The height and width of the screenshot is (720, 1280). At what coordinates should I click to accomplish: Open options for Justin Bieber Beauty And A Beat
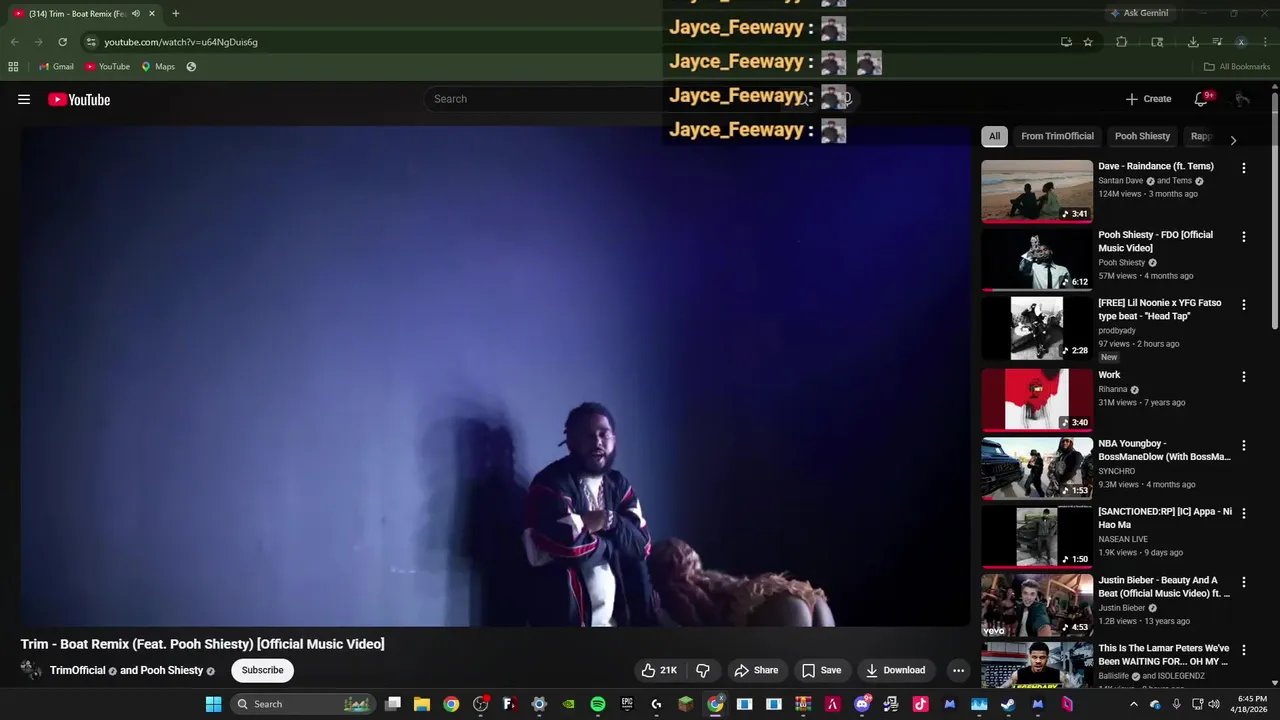click(x=1244, y=582)
